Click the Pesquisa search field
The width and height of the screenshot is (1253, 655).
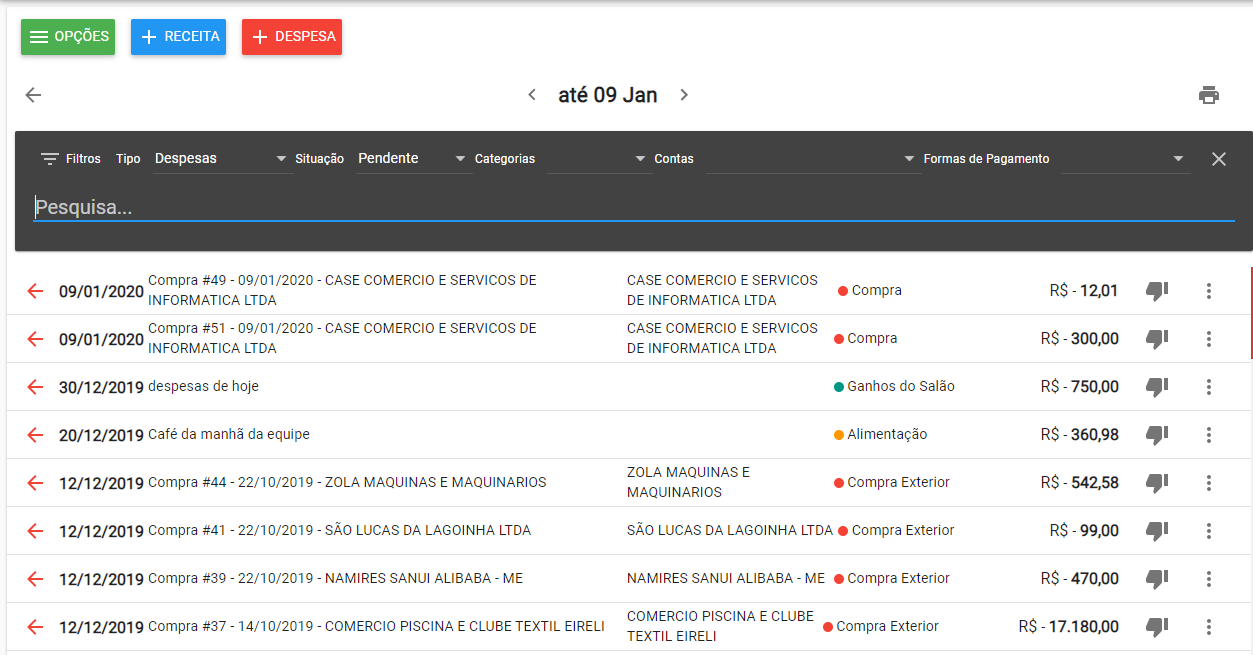633,208
